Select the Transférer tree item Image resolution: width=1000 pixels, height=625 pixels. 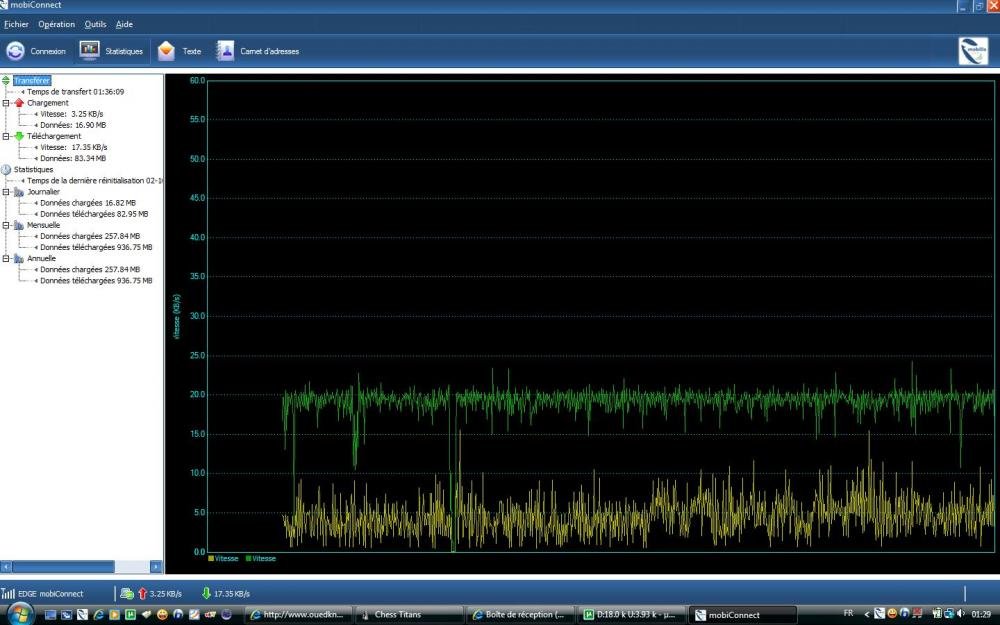click(x=32, y=80)
